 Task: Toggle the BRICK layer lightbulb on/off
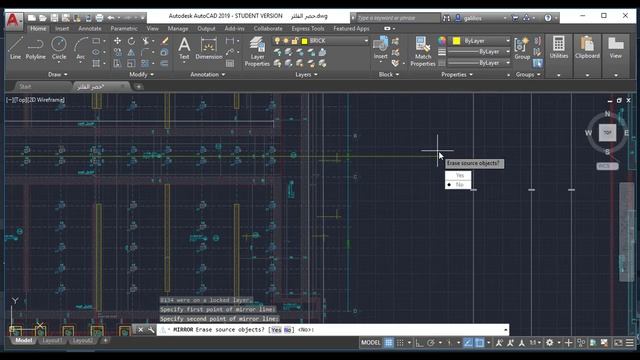point(277,41)
